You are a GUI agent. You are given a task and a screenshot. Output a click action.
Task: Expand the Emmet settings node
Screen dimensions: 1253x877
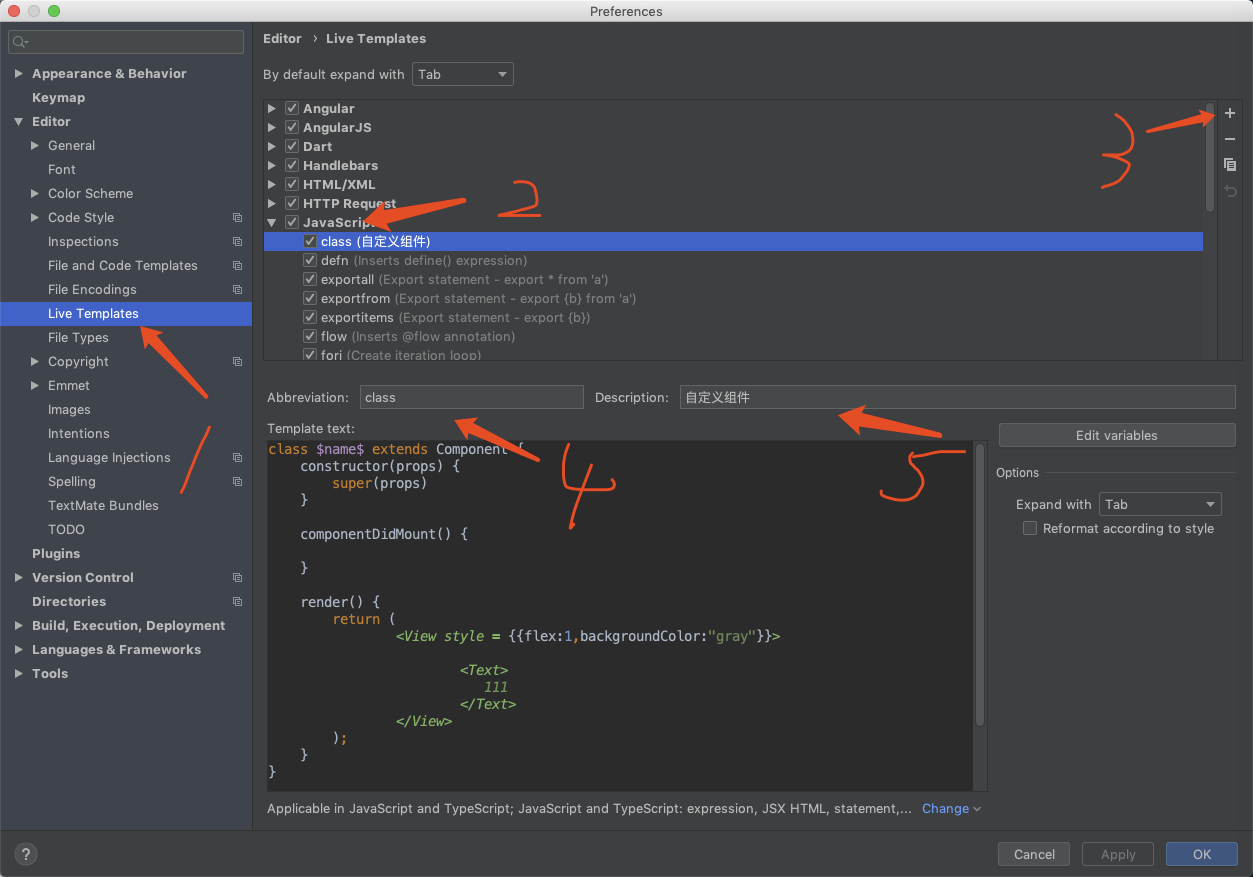35,385
